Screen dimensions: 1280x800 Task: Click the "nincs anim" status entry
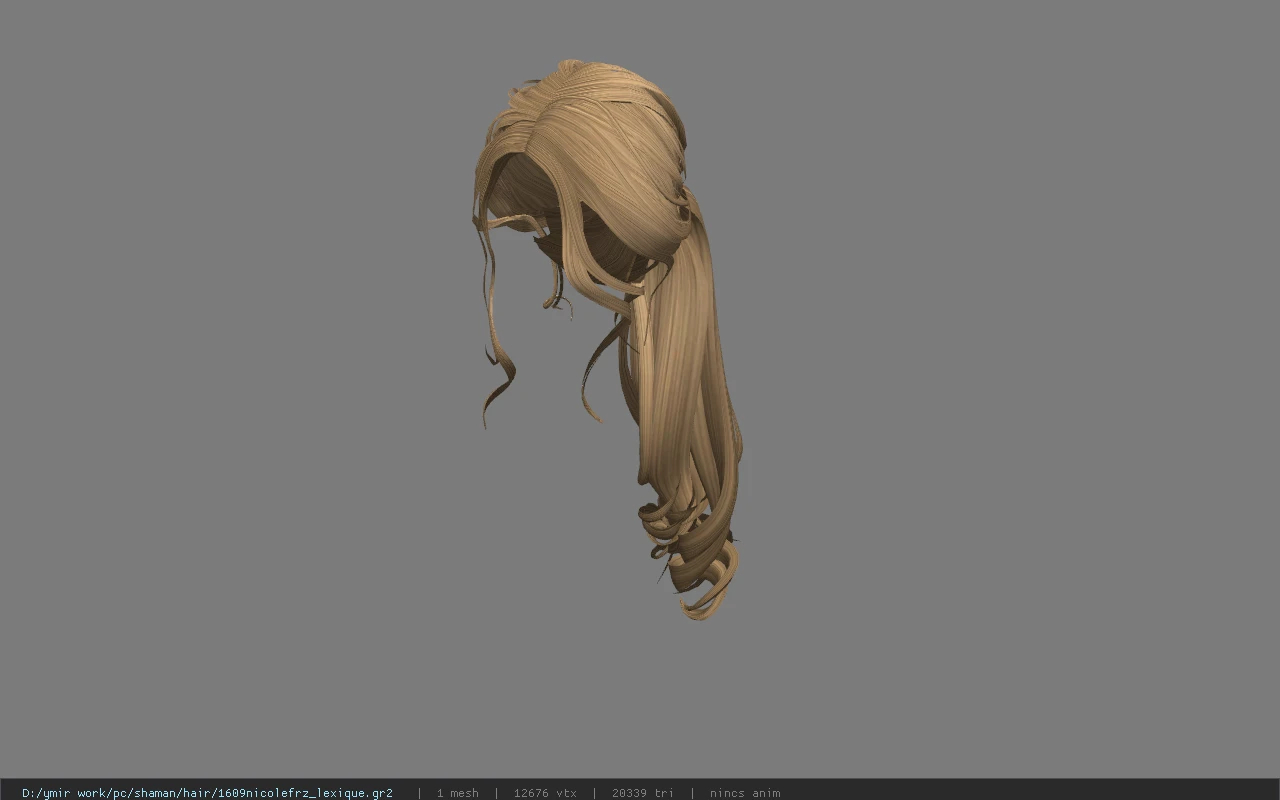(x=745, y=793)
